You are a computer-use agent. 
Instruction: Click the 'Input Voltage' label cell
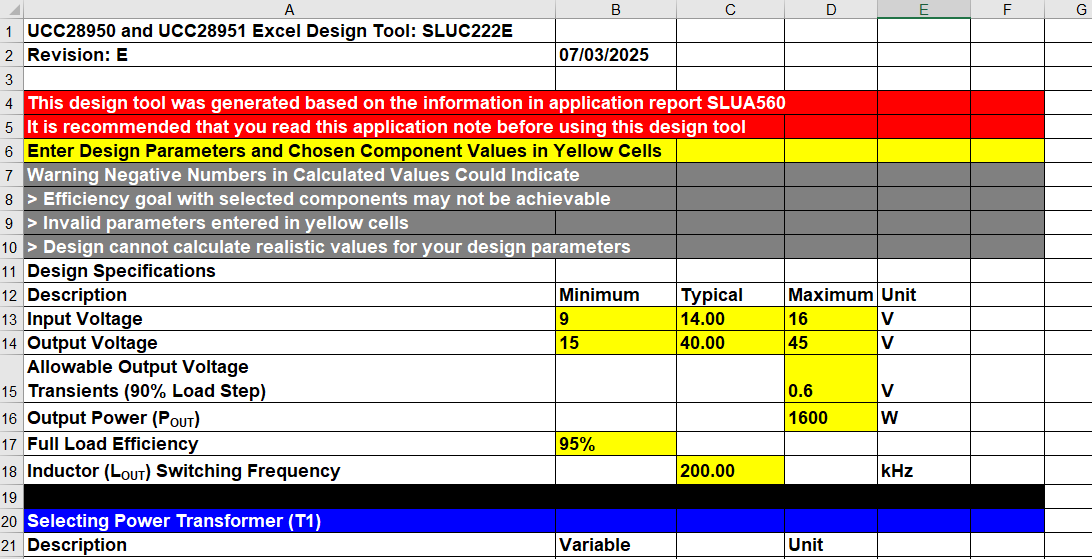pos(289,319)
